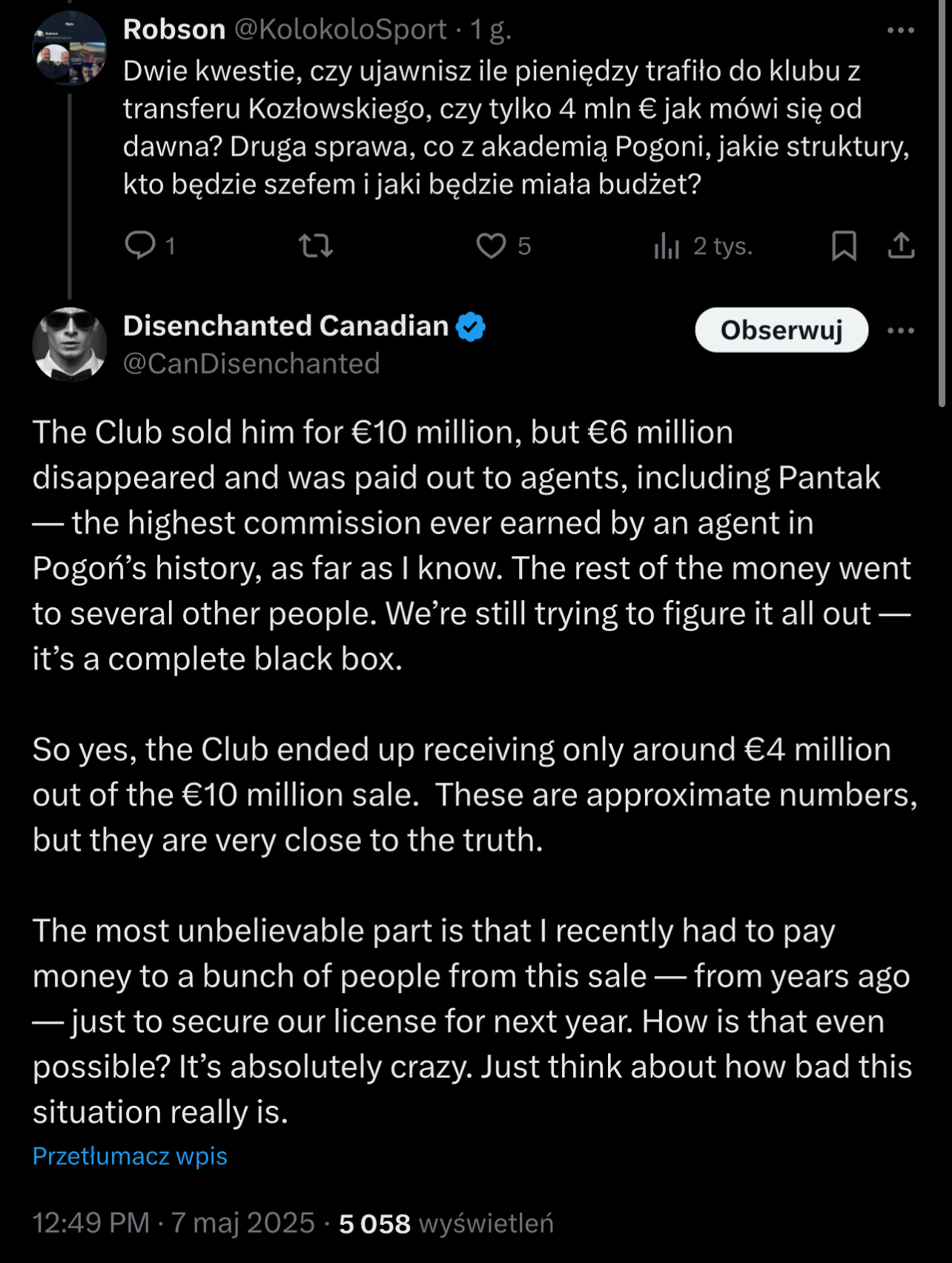This screenshot has width=952, height=1263.
Task: Open more options for Robson's post
Action: 900,30
